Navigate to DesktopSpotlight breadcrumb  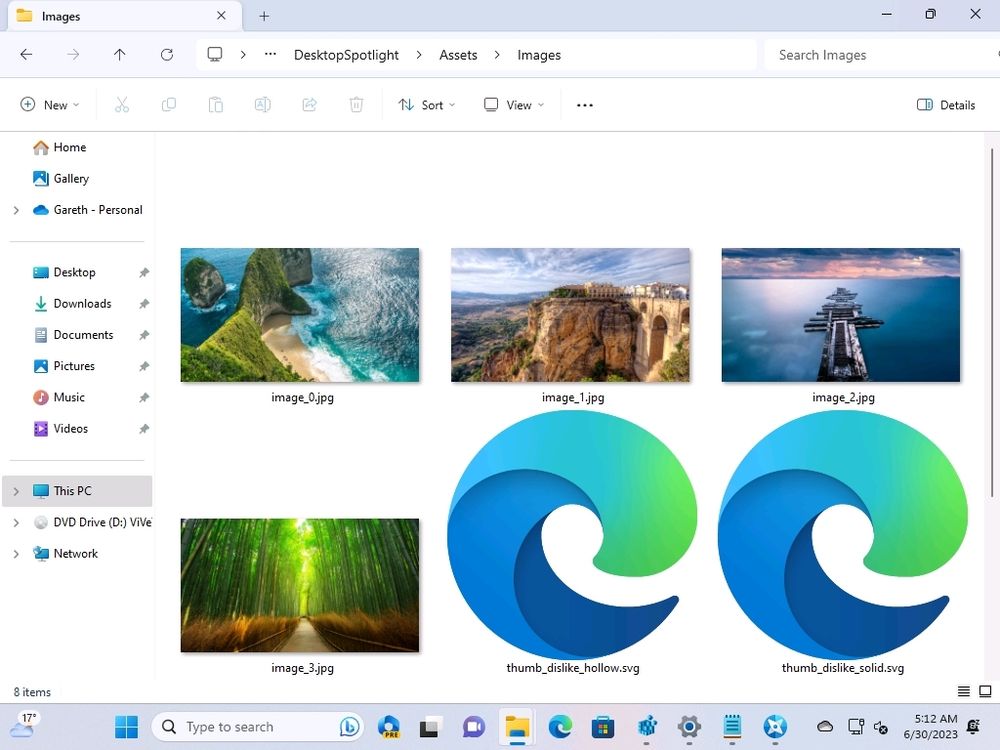pos(346,55)
